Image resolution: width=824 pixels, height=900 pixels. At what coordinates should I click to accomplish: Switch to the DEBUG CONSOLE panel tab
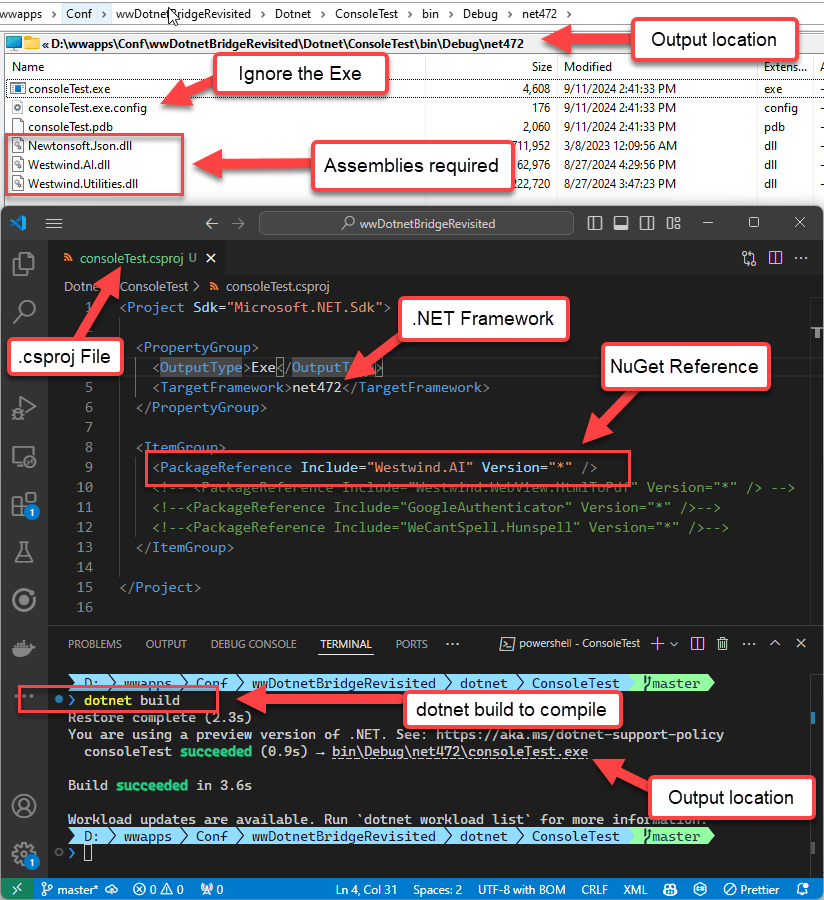pyautogui.click(x=253, y=644)
